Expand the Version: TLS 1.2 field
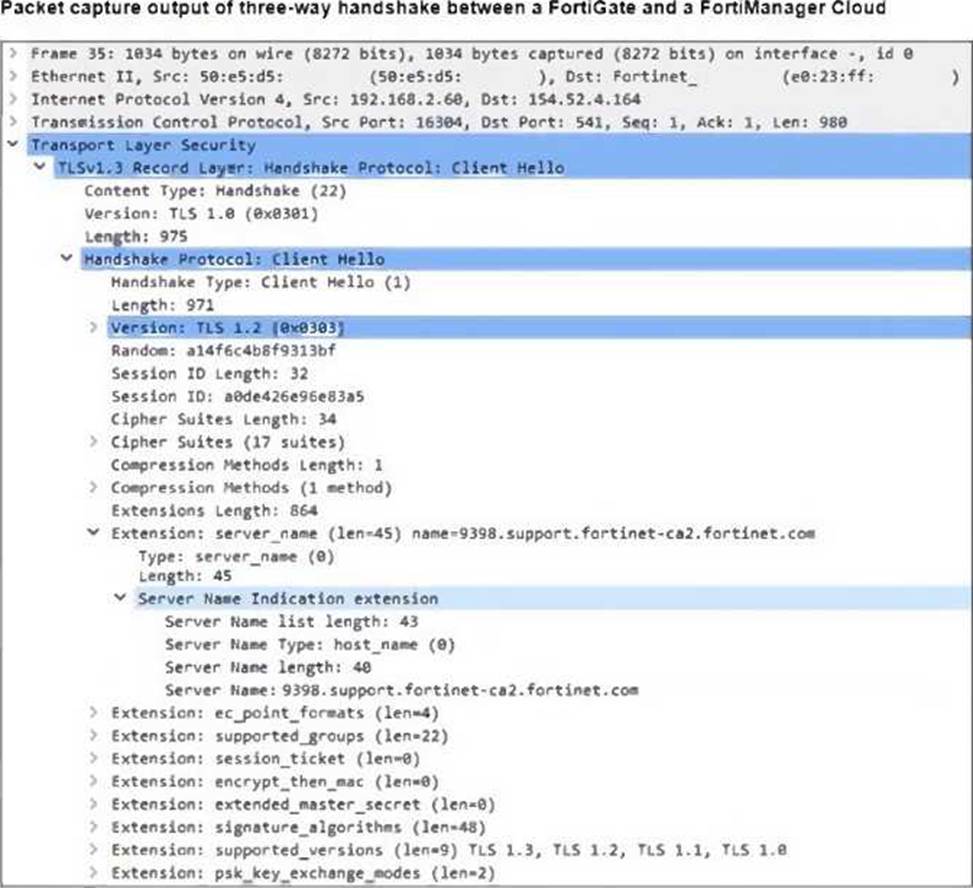 [x=93, y=328]
